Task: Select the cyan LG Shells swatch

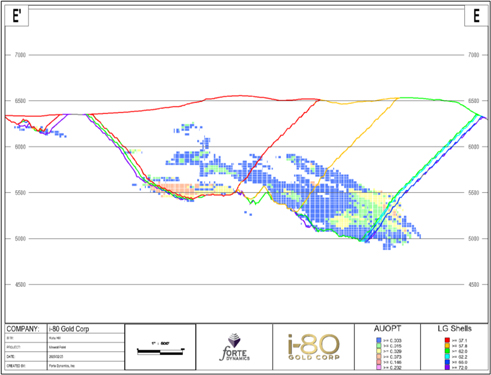Action: 447,357
